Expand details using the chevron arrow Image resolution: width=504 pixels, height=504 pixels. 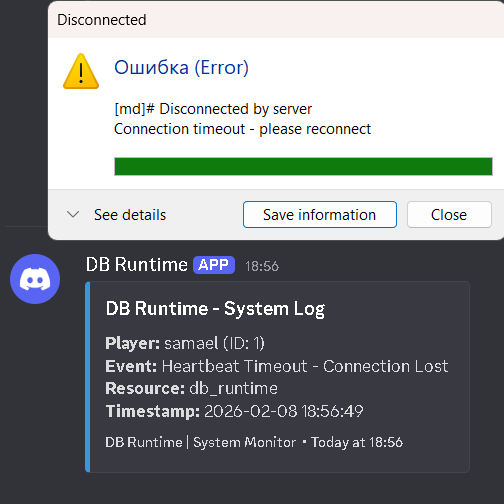pyautogui.click(x=73, y=214)
